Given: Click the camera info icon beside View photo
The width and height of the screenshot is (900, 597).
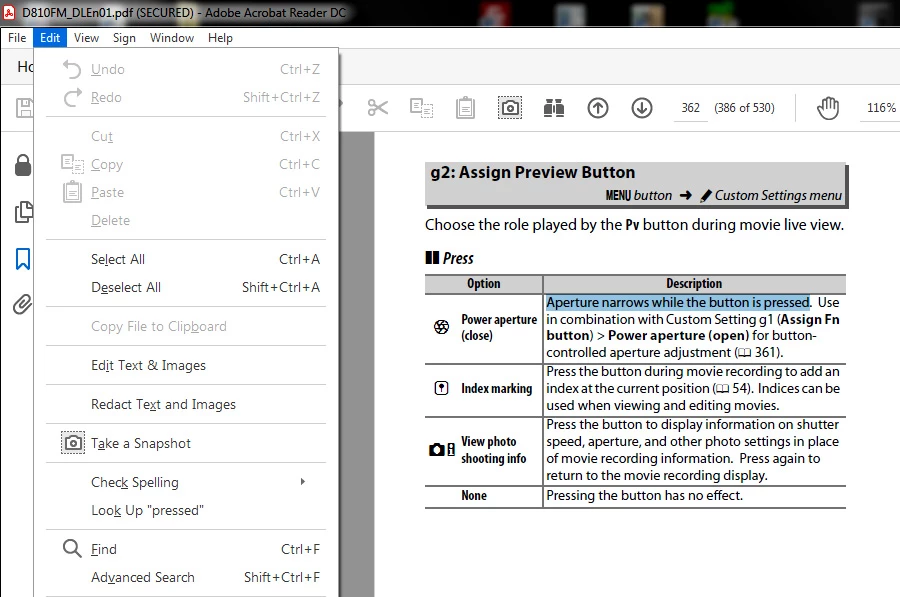Looking at the screenshot, I should (x=442, y=449).
